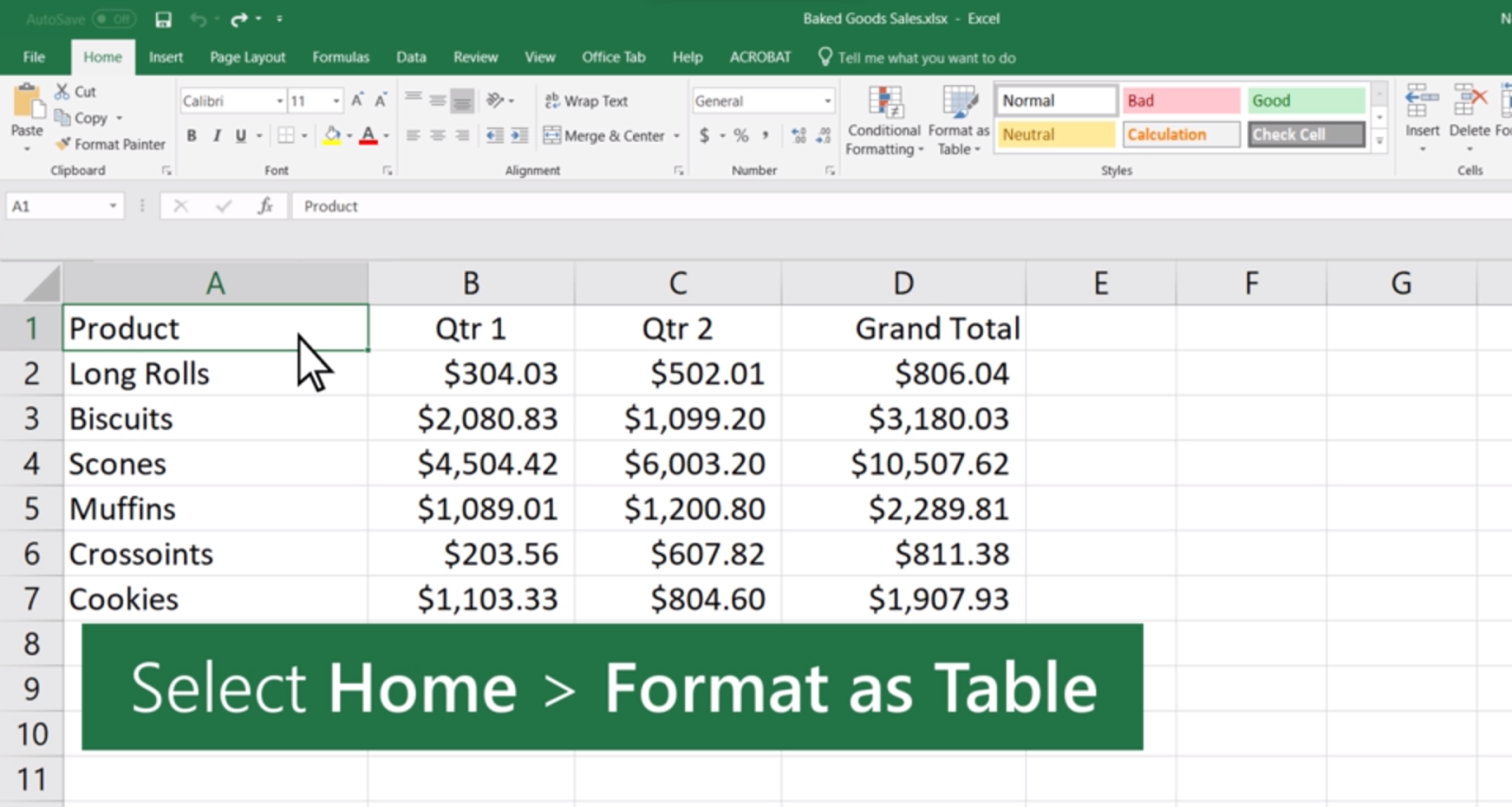The height and width of the screenshot is (807, 1512).
Task: Click Increase Indent icon
Action: (x=519, y=136)
